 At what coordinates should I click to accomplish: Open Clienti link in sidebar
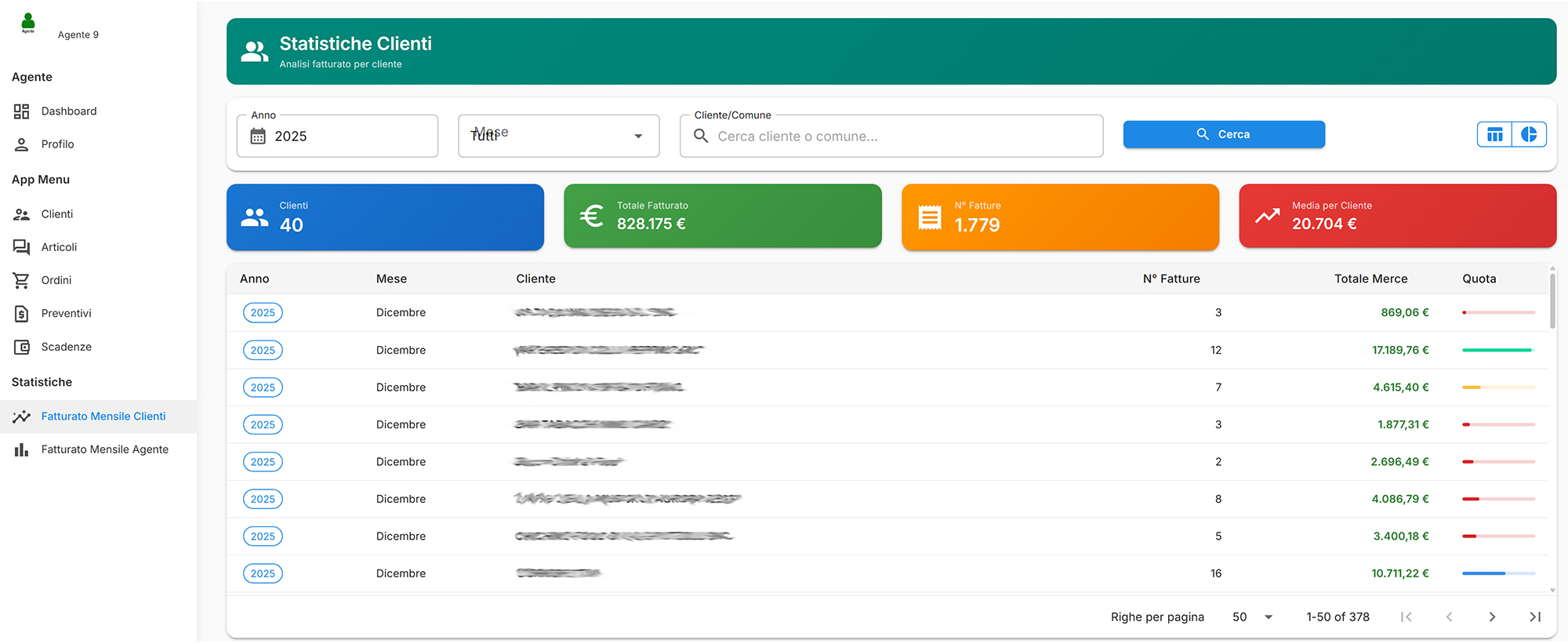click(x=56, y=214)
